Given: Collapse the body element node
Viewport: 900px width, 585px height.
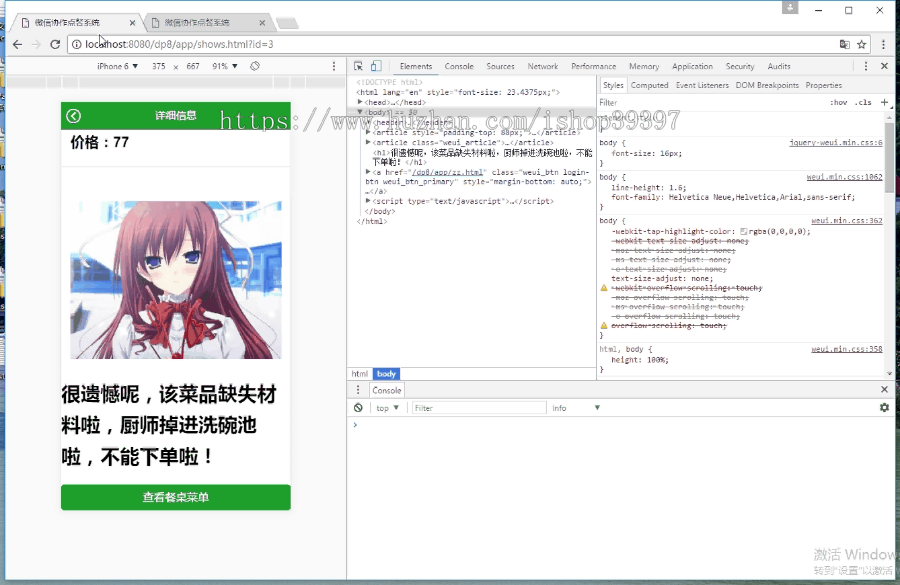Looking at the screenshot, I should [360, 112].
